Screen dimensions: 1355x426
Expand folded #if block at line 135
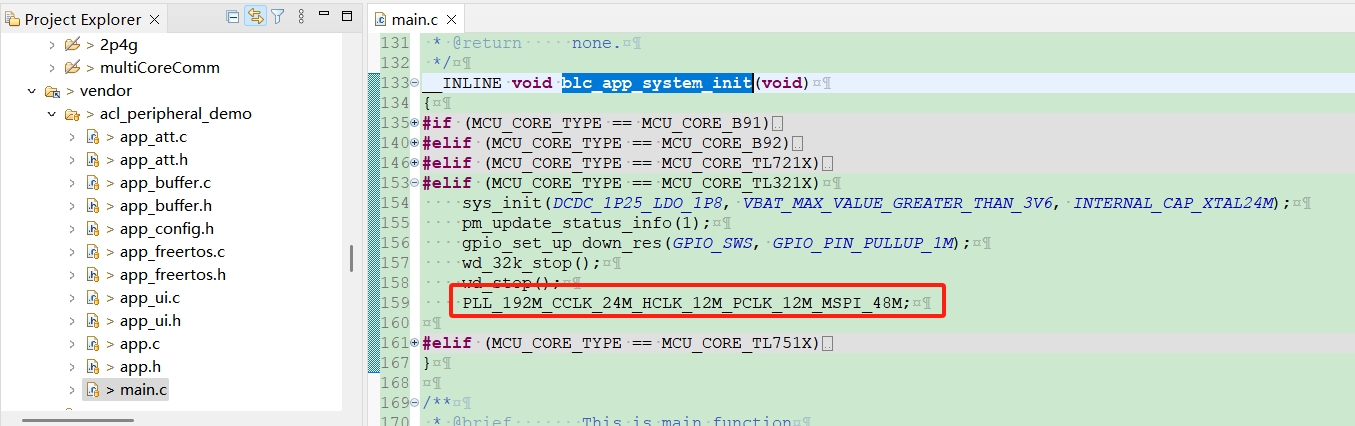point(415,123)
